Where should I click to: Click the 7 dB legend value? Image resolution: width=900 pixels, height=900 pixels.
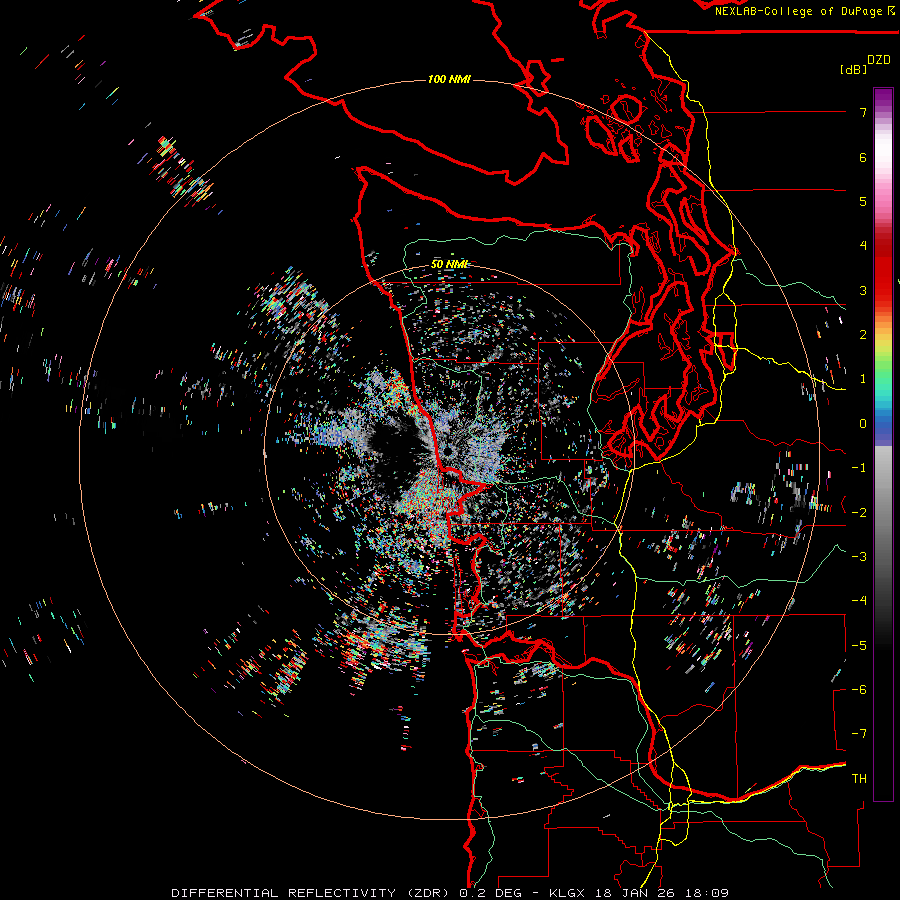863,112
